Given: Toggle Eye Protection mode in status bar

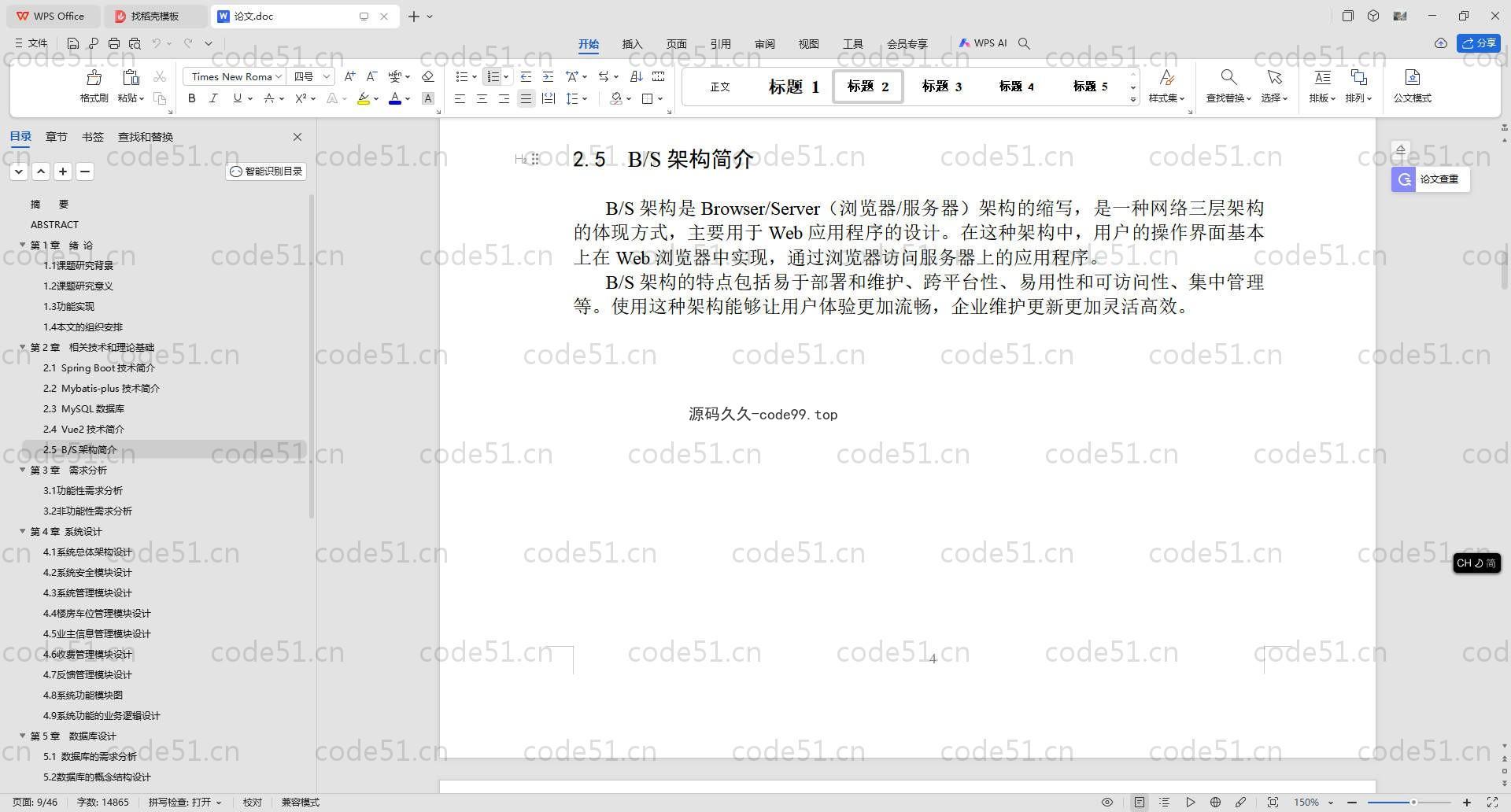Looking at the screenshot, I should 1107,802.
